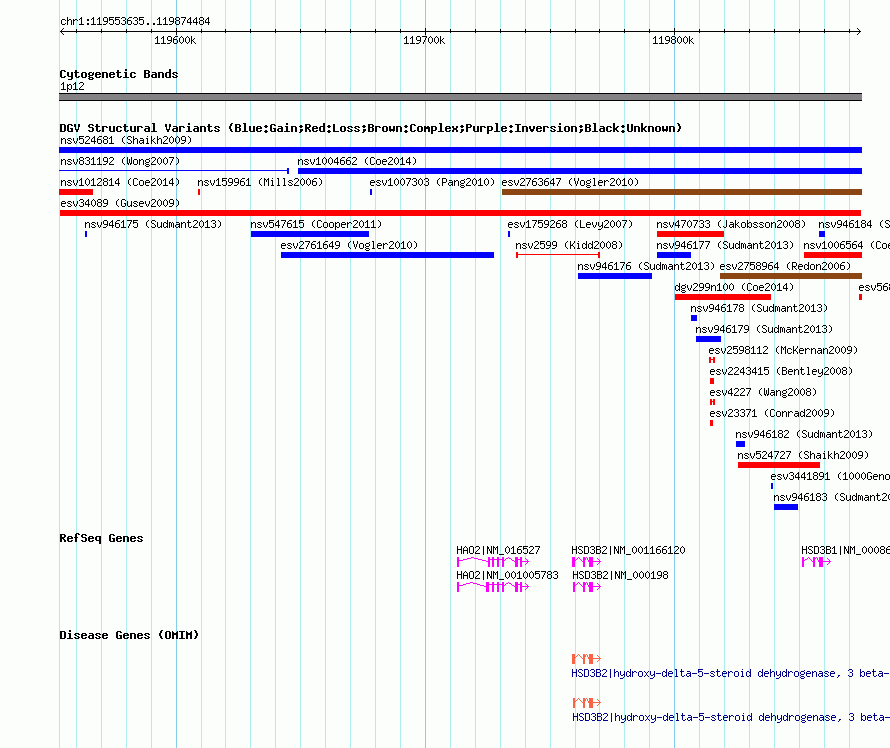Select the nsv470733 (Jakobsson2008) red bar
890x748 pixels.
[690, 234]
